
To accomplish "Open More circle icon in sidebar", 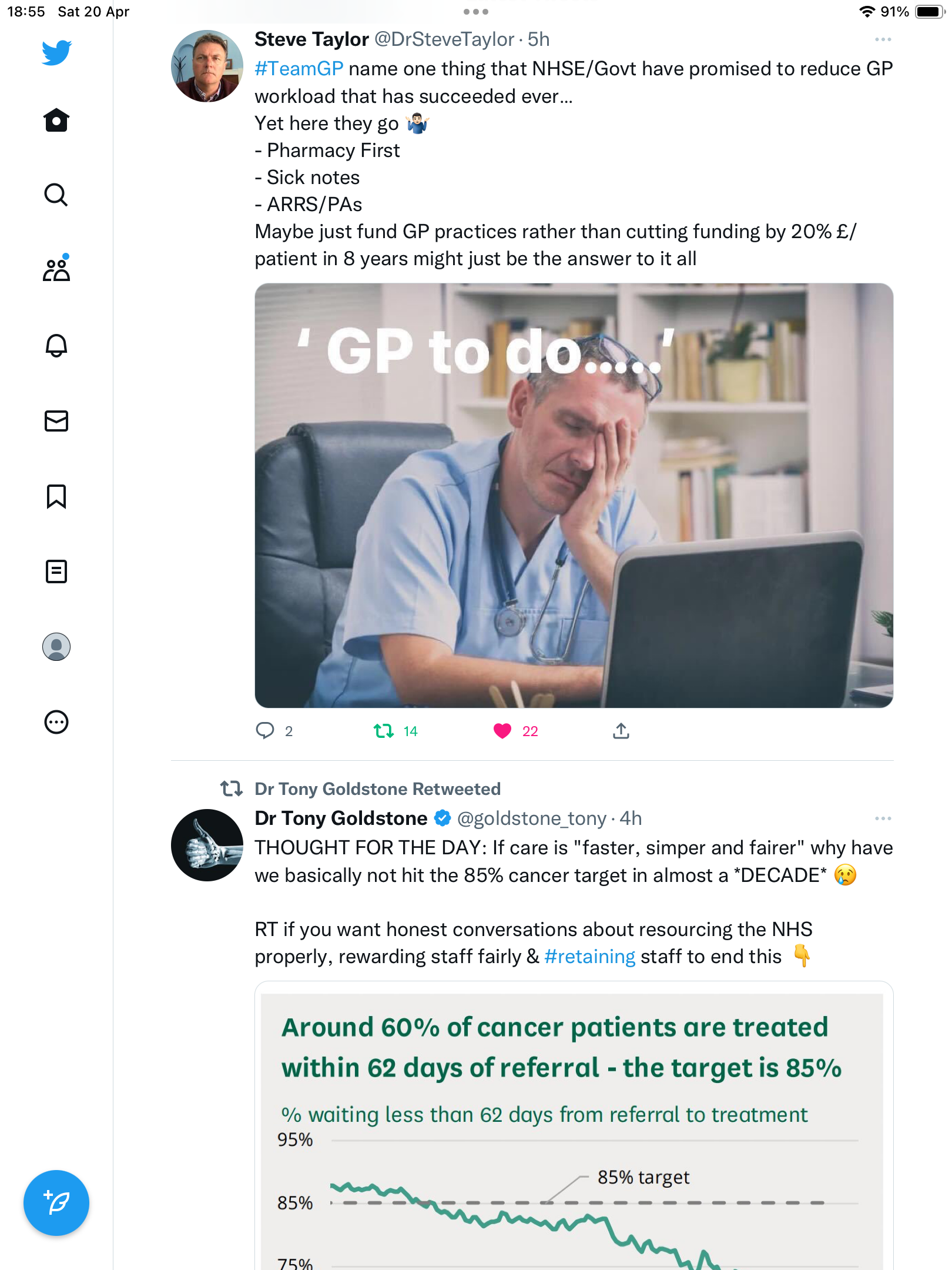I will [56, 722].
